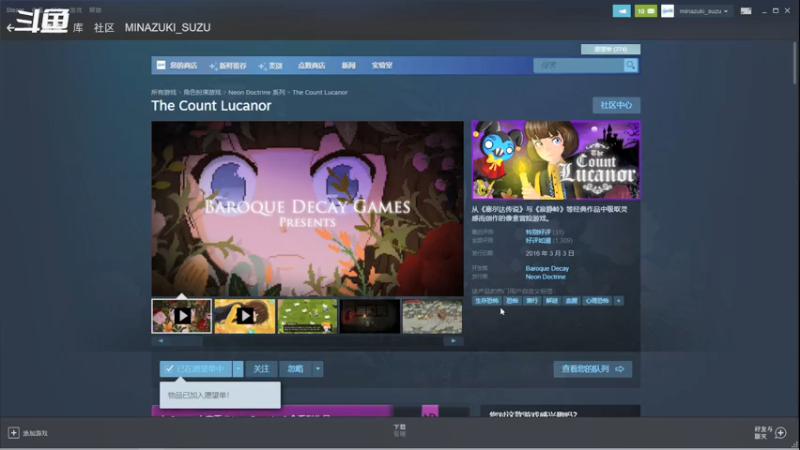Click The Count Lucanor page title
The height and width of the screenshot is (450, 800).
(211, 106)
